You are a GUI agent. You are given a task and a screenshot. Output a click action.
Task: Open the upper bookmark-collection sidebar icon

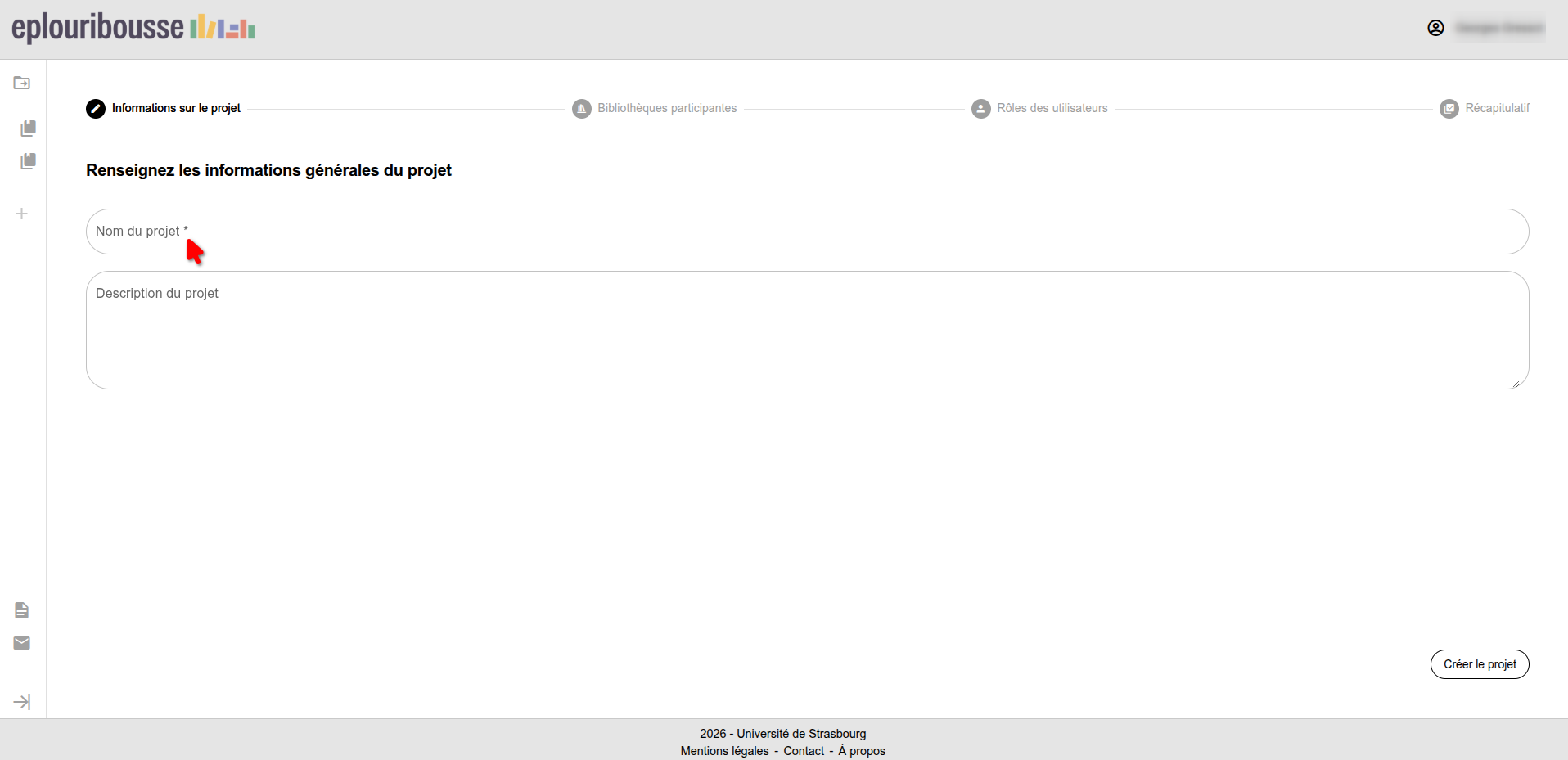(28, 128)
